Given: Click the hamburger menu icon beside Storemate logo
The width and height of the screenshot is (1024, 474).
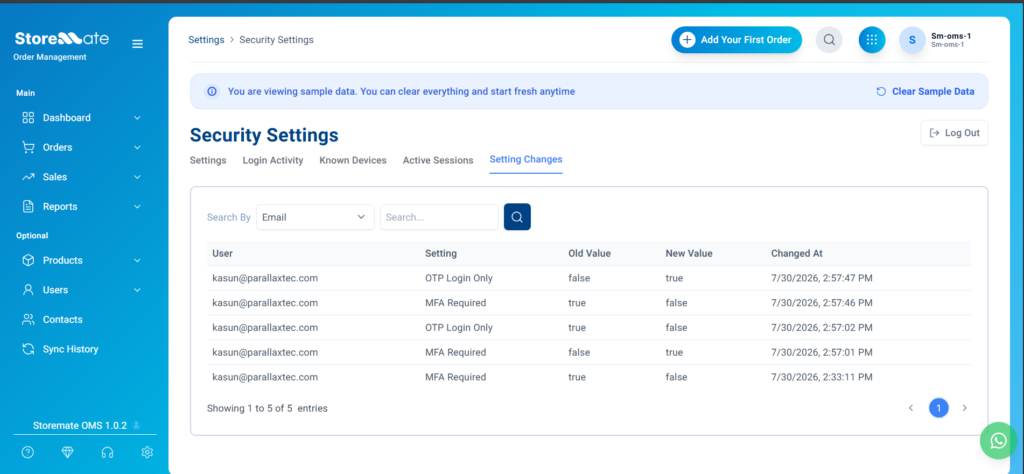Looking at the screenshot, I should [x=137, y=44].
